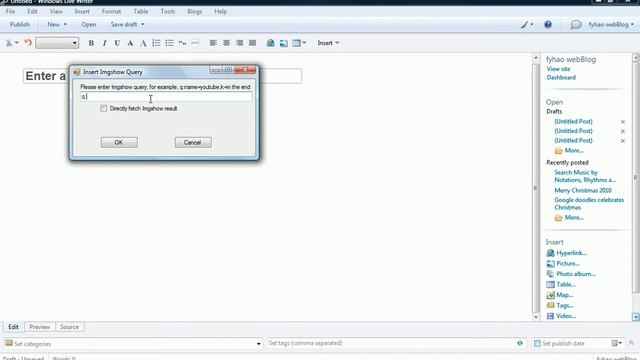The width and height of the screenshot is (640, 360).
Task: Switch to Preview tab
Action: 40,327
